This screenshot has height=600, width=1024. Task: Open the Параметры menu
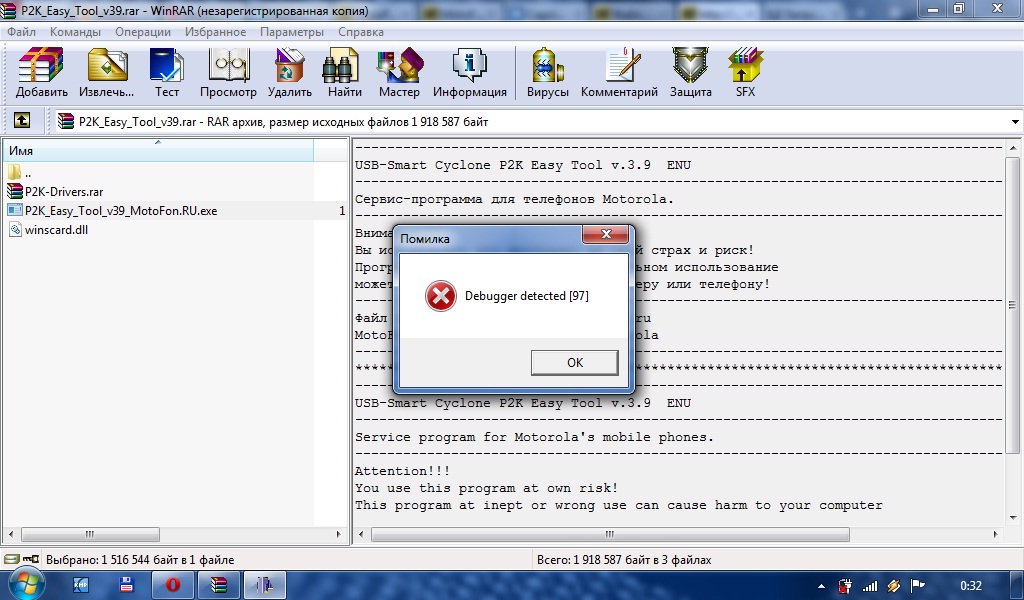(x=292, y=32)
